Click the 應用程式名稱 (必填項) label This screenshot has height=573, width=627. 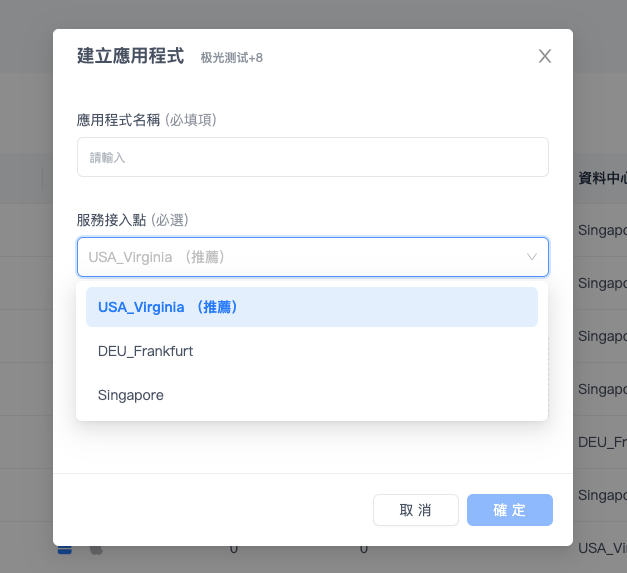[146, 120]
